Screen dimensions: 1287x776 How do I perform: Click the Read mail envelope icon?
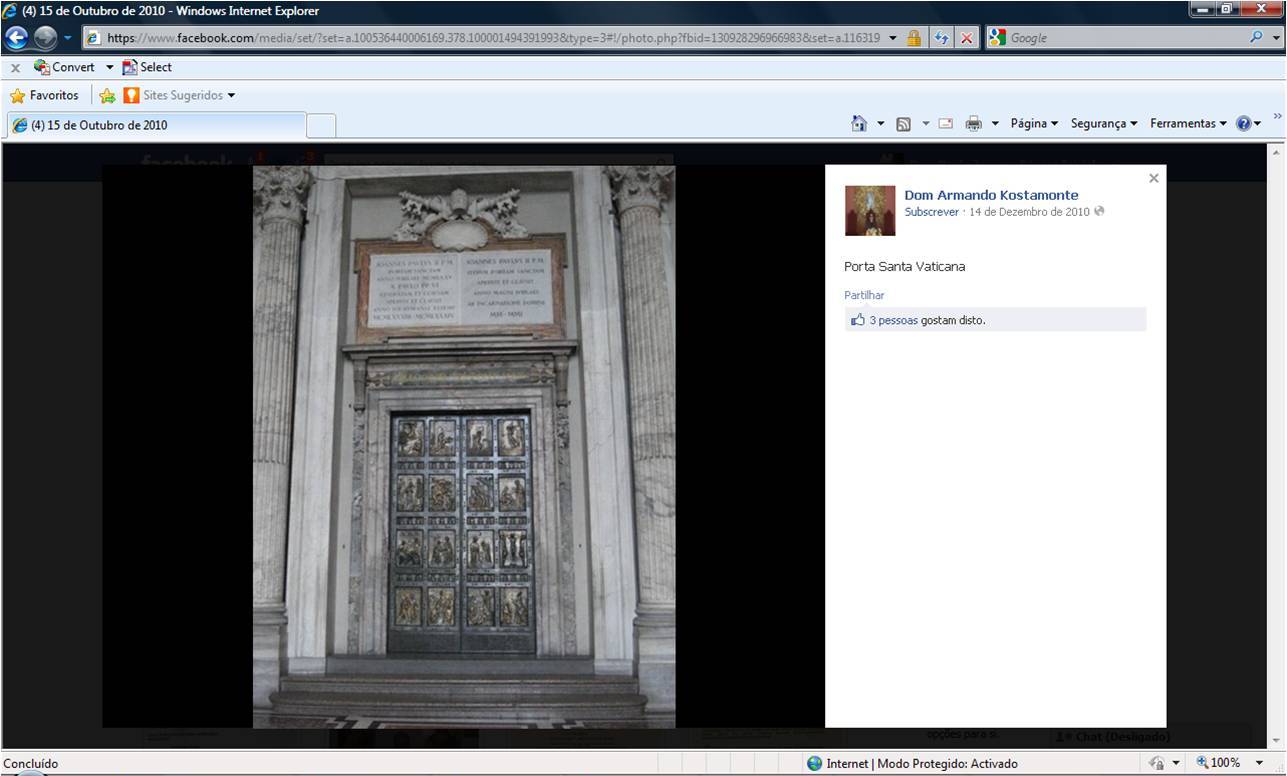click(x=945, y=124)
